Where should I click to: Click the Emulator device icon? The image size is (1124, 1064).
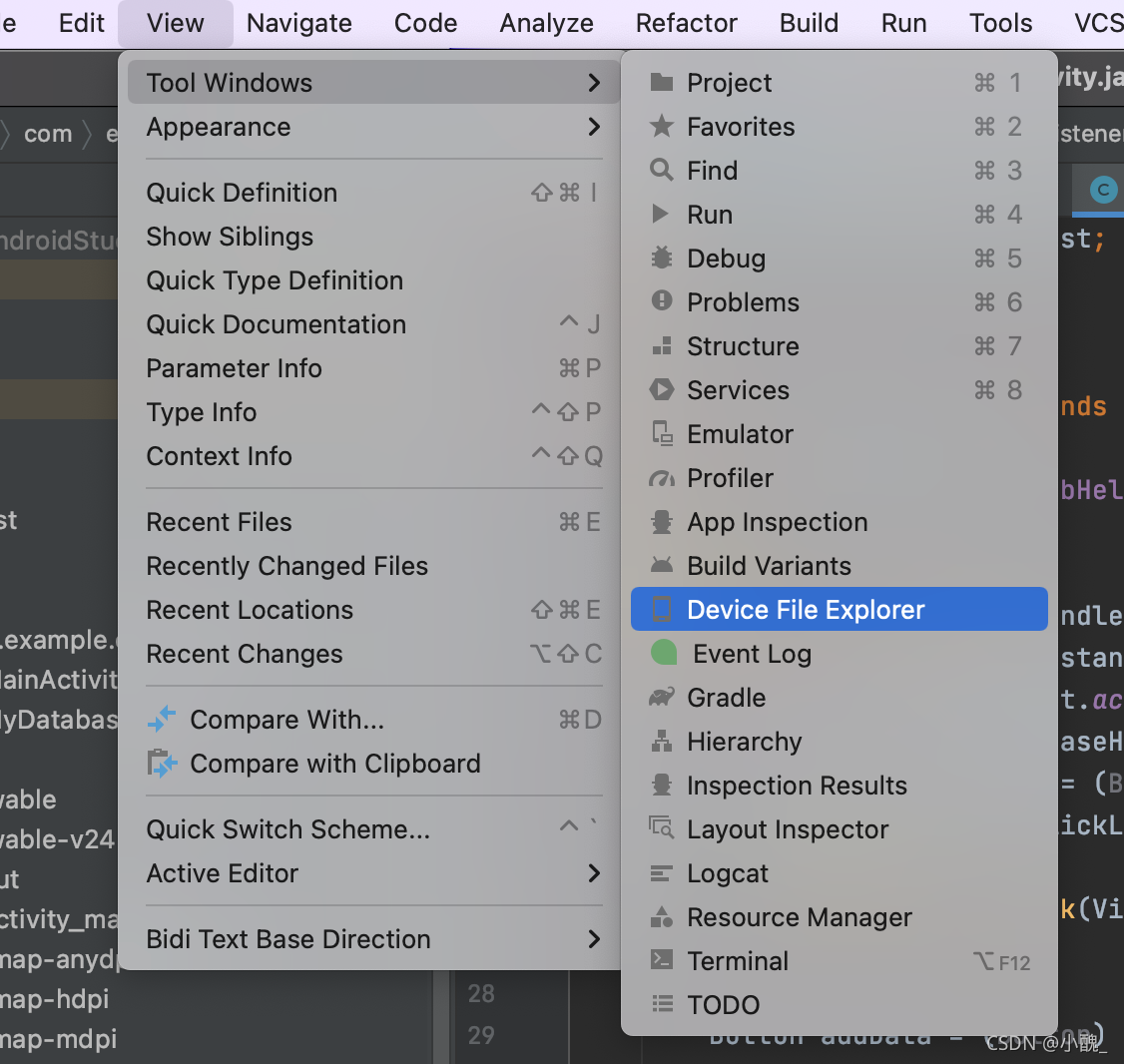point(662,434)
